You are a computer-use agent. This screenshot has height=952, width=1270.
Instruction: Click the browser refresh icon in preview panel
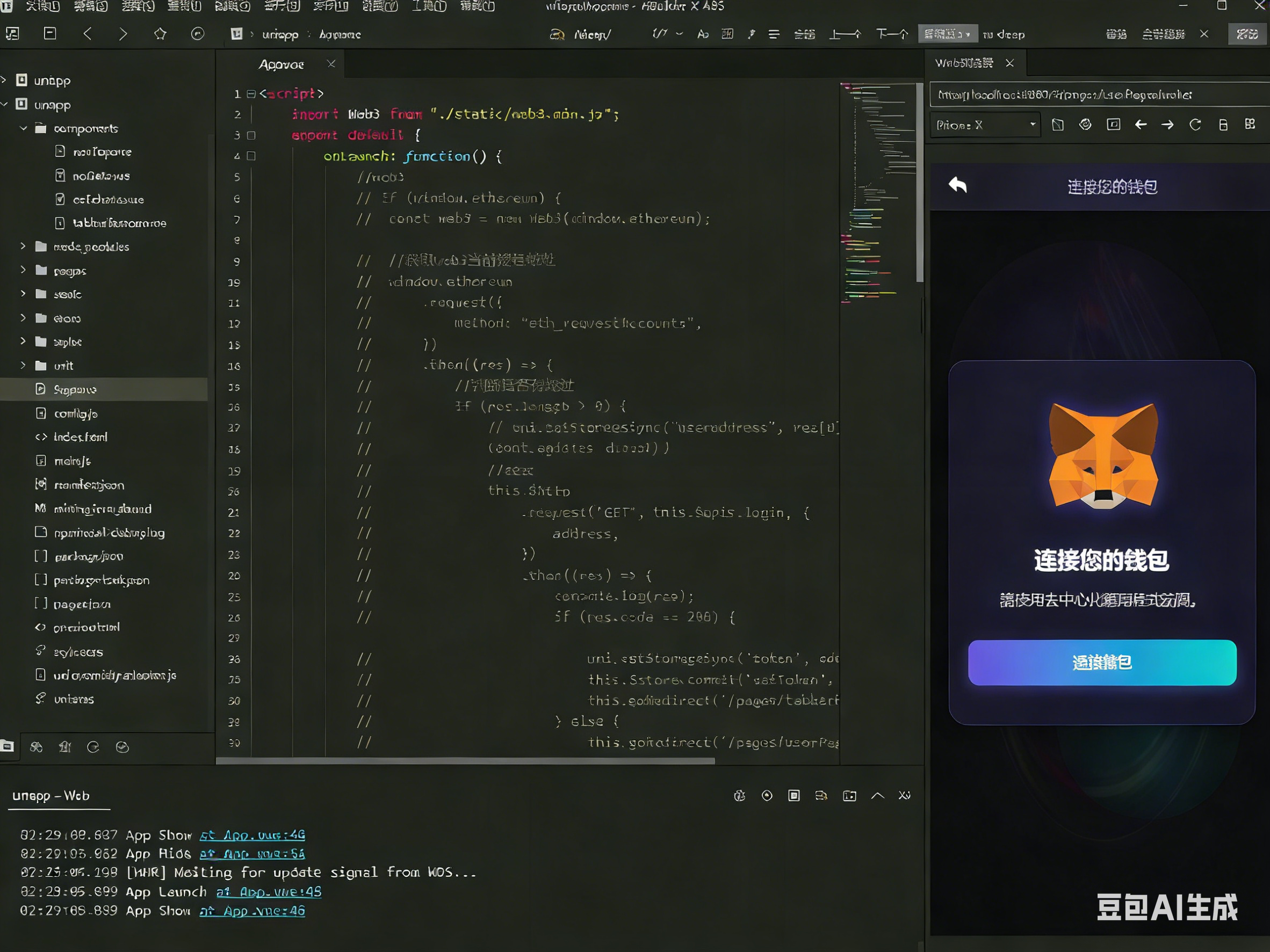click(1195, 125)
